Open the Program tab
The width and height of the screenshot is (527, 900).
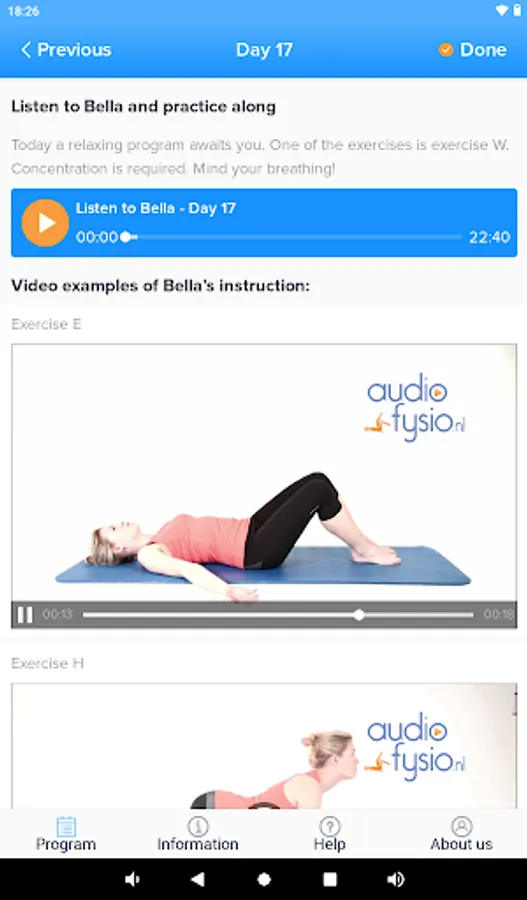pos(66,834)
